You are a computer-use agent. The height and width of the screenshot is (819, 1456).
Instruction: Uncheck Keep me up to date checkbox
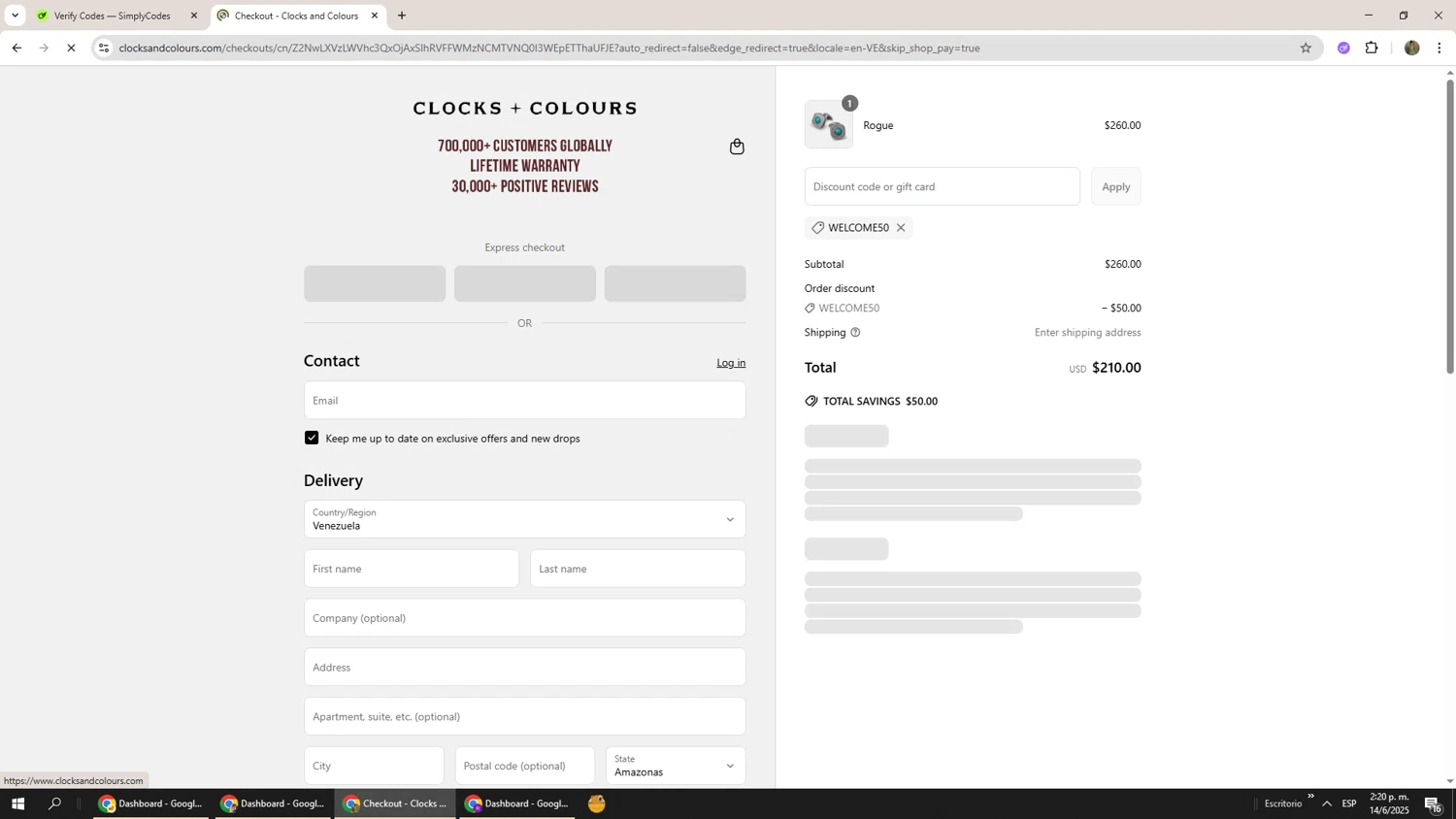312,438
